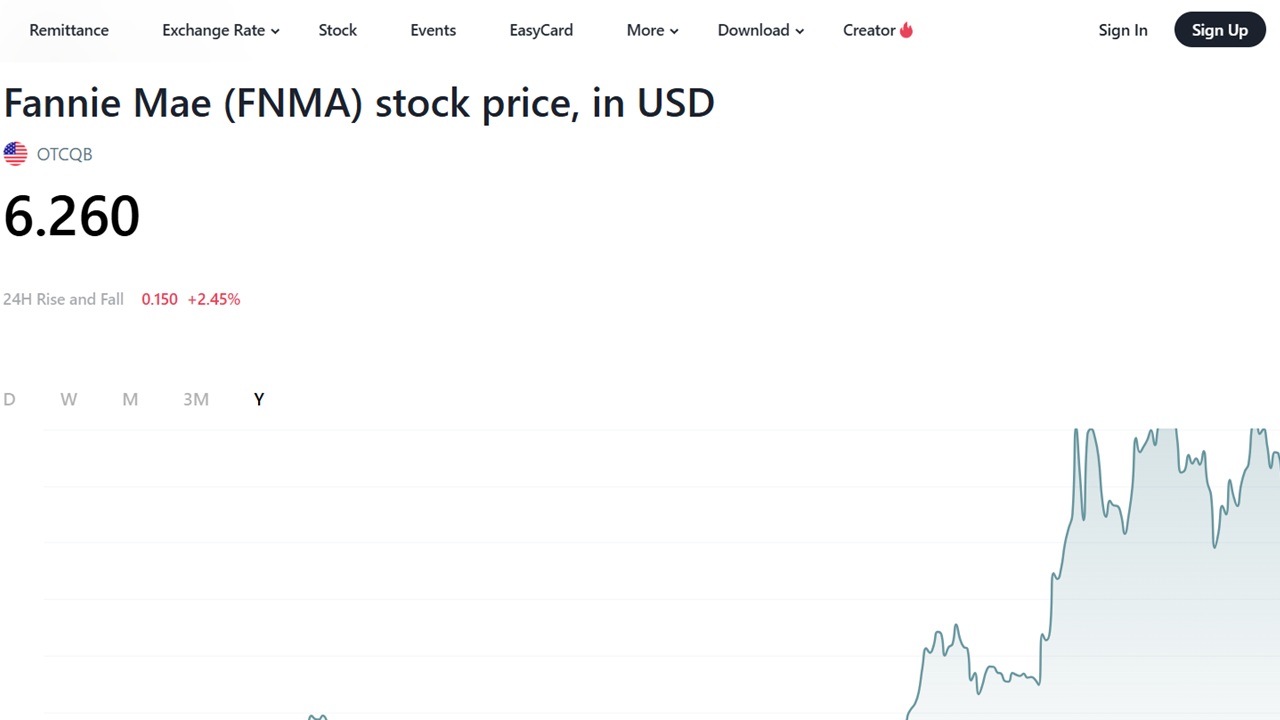Image resolution: width=1280 pixels, height=720 pixels.
Task: Select the yearly (Y) chart tab
Action: click(258, 399)
